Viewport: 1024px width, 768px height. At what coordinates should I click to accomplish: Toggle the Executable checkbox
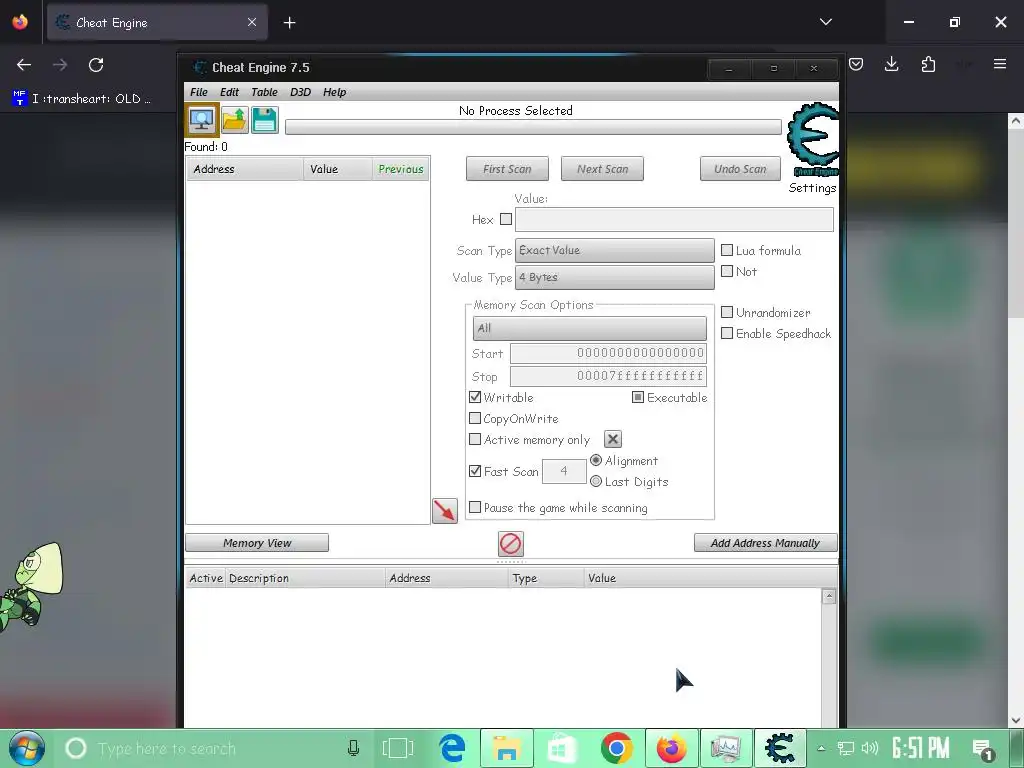point(638,397)
